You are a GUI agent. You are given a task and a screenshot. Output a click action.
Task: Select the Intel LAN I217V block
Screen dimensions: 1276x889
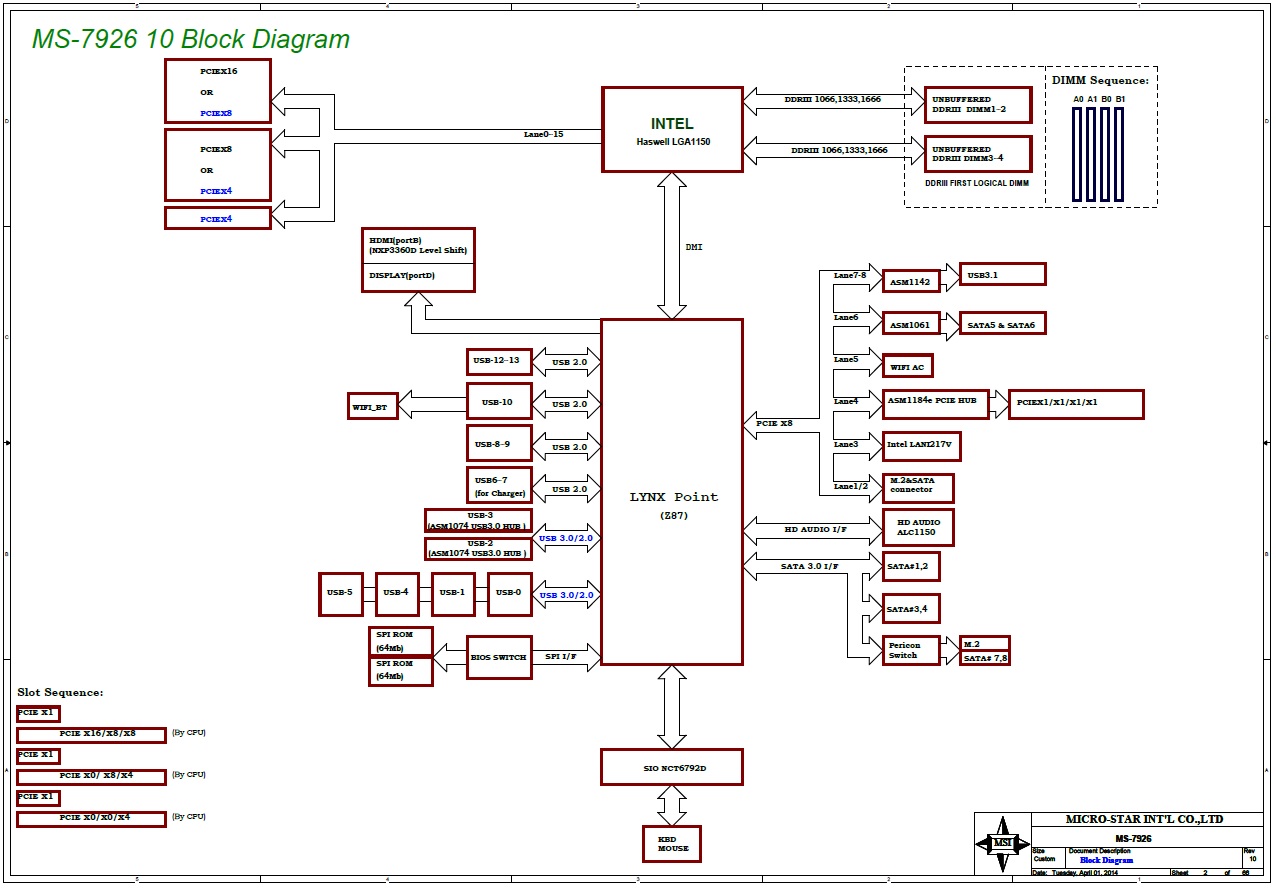point(921,443)
